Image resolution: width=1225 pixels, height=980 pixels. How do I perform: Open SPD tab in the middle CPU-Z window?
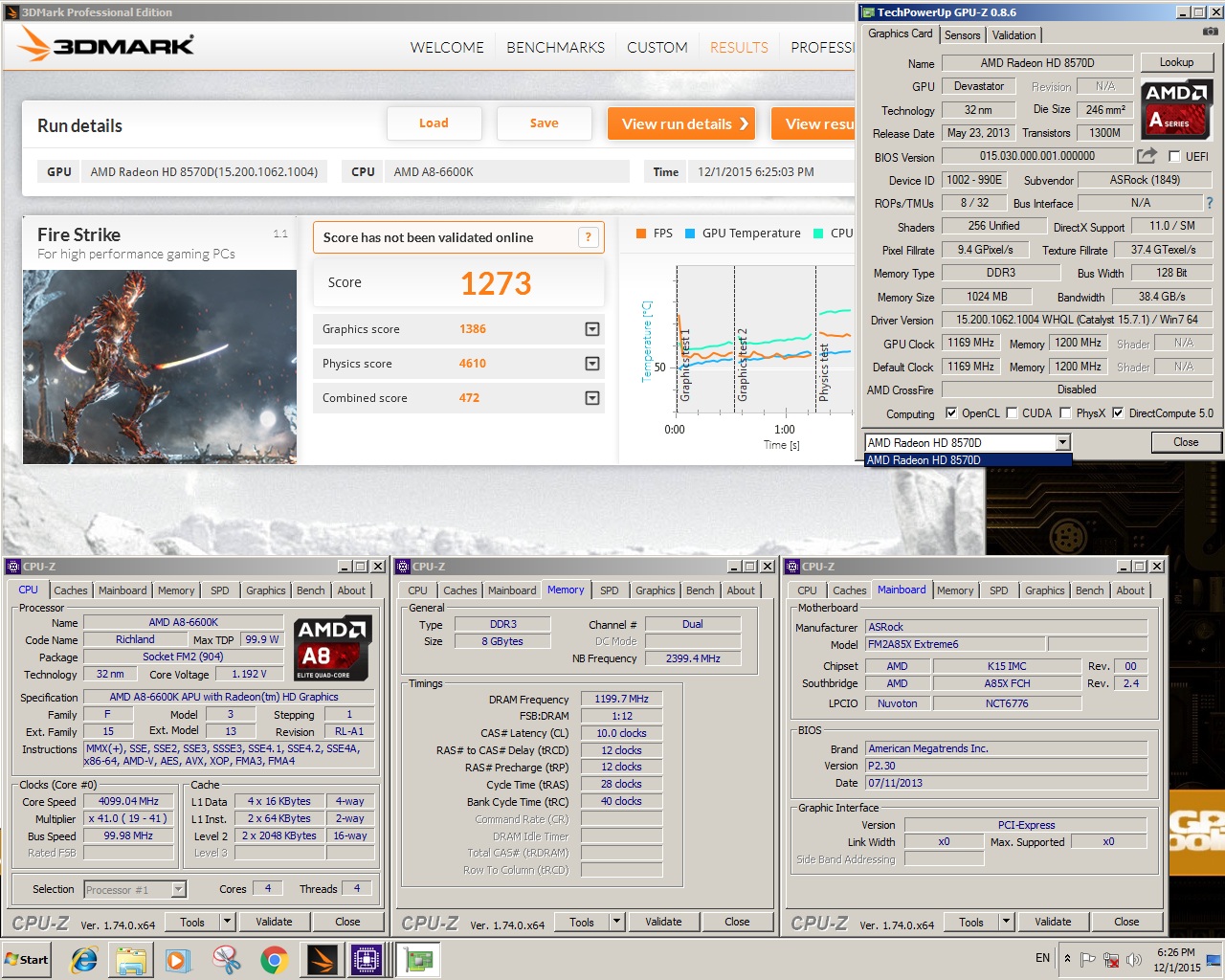pyautogui.click(x=609, y=590)
